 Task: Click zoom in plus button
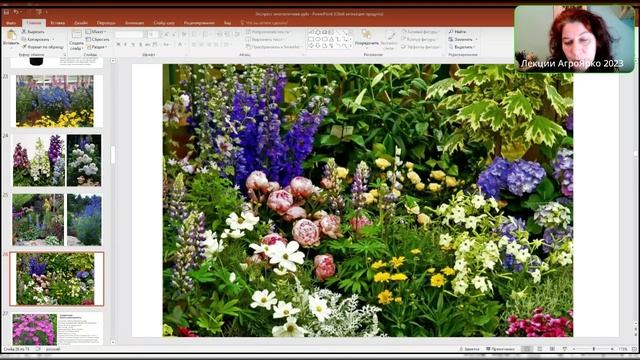pyautogui.click(x=612, y=349)
